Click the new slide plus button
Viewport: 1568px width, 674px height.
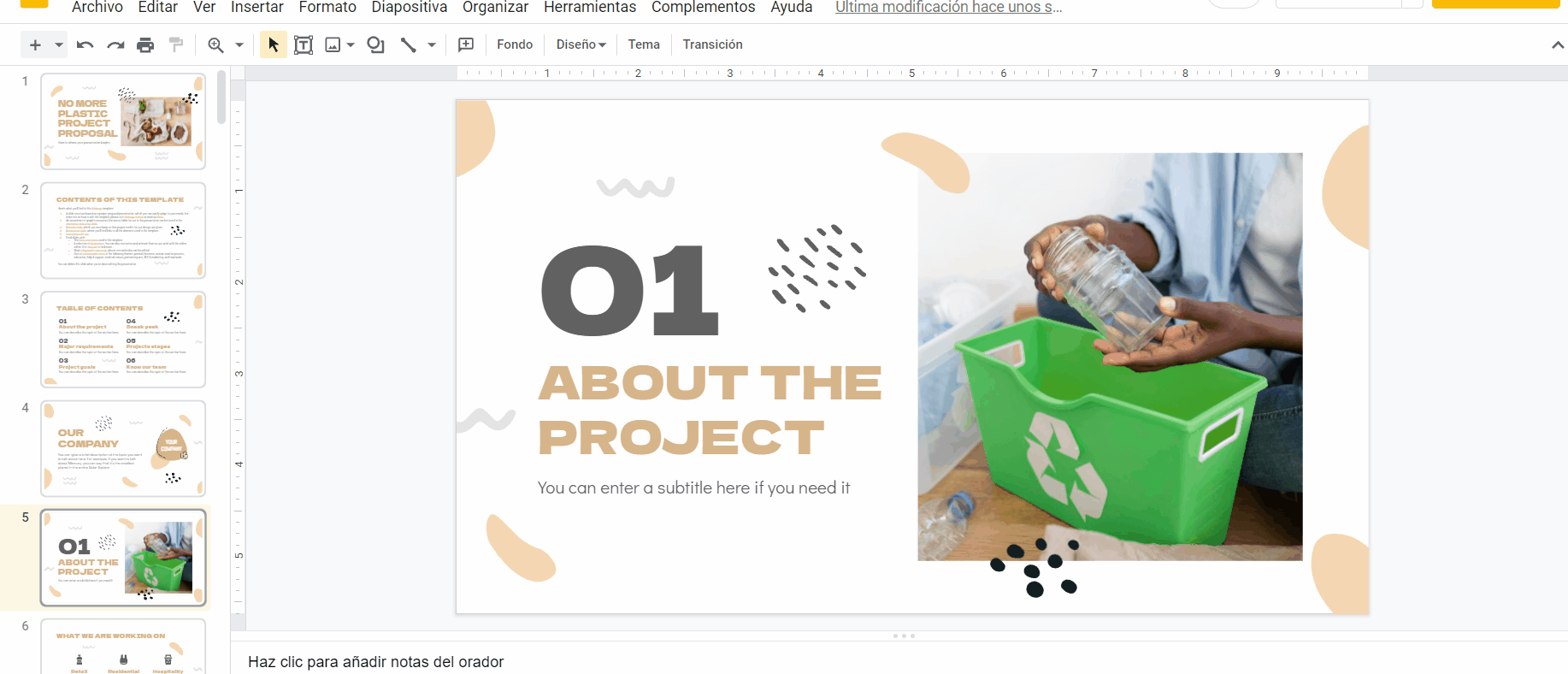click(x=35, y=44)
